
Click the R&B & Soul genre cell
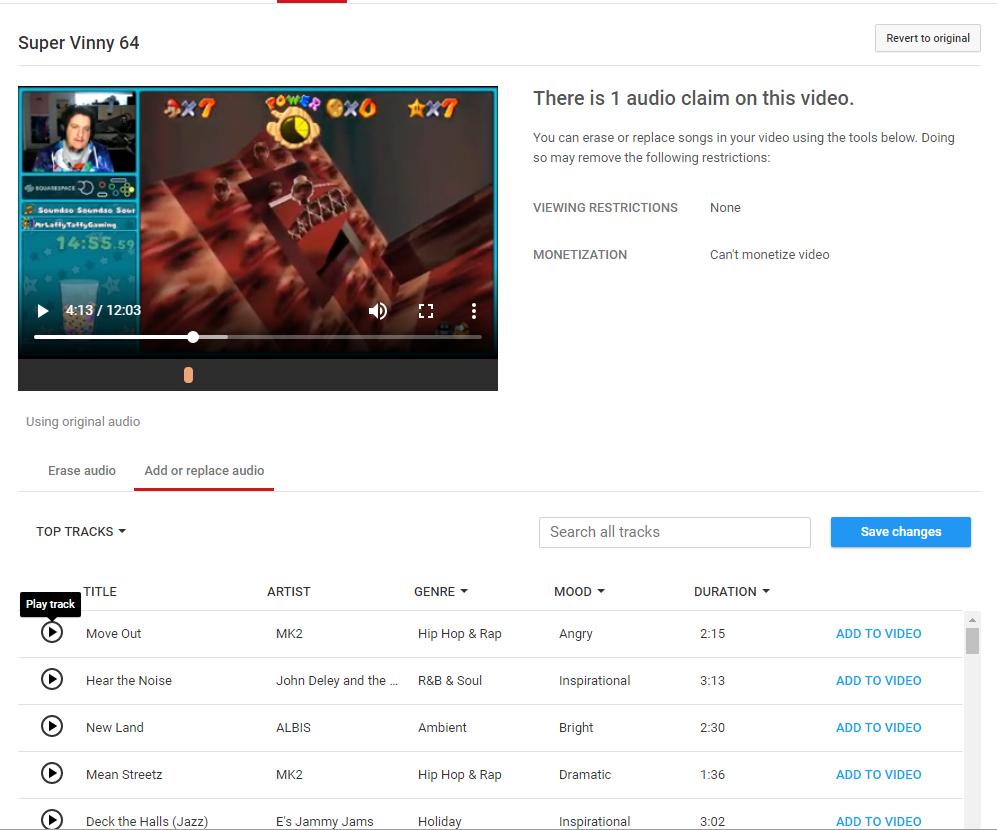(x=450, y=681)
